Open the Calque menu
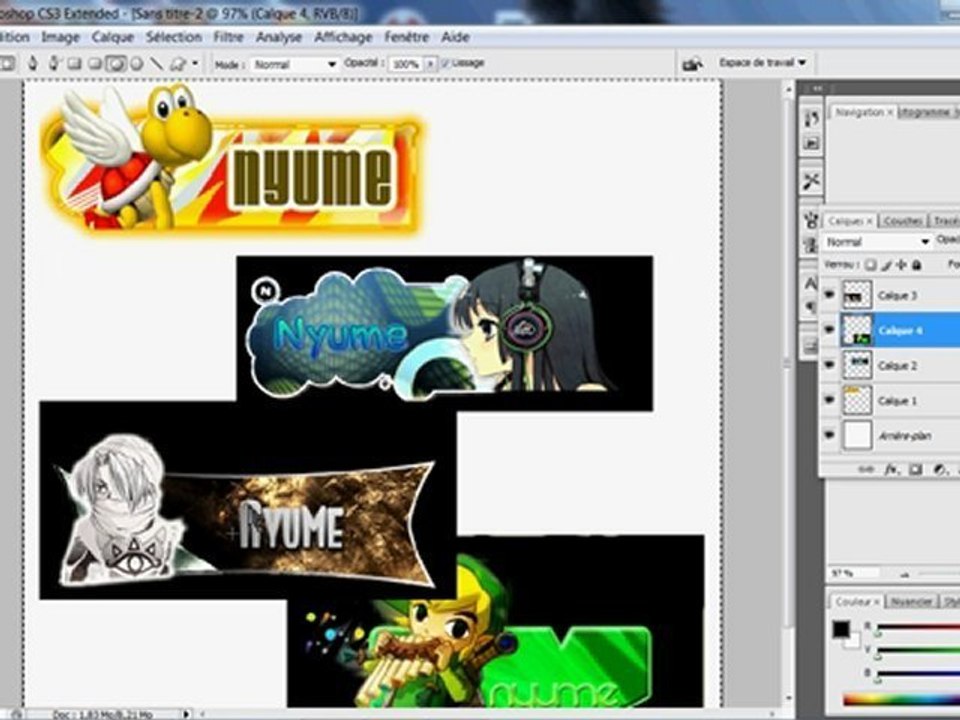 [x=113, y=37]
